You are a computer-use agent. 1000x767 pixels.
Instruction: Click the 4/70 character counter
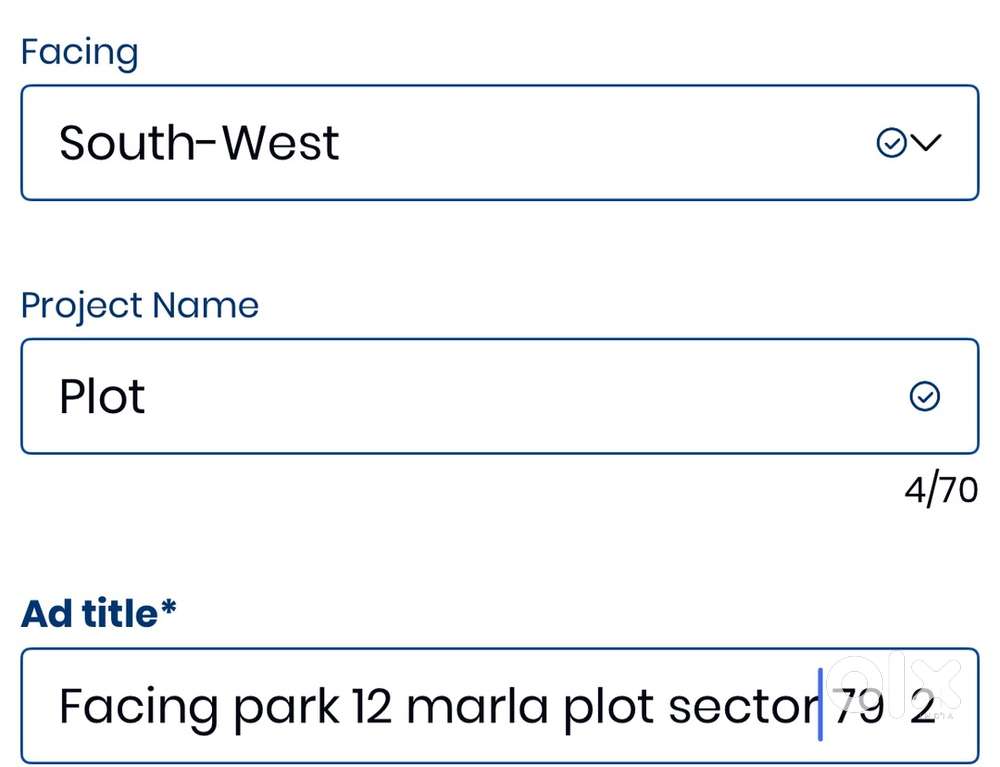click(940, 491)
